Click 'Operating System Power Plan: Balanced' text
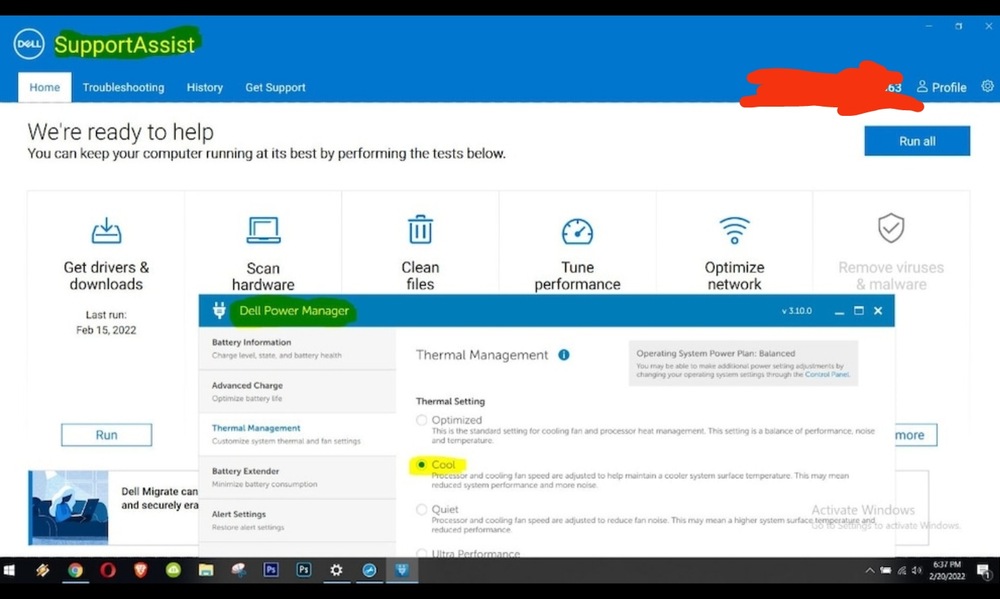The height and width of the screenshot is (599, 1000). coord(716,353)
